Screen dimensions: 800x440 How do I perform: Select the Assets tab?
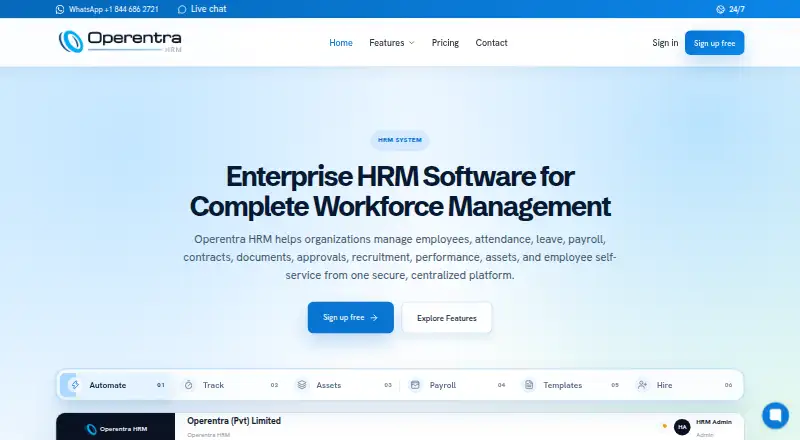click(344, 385)
